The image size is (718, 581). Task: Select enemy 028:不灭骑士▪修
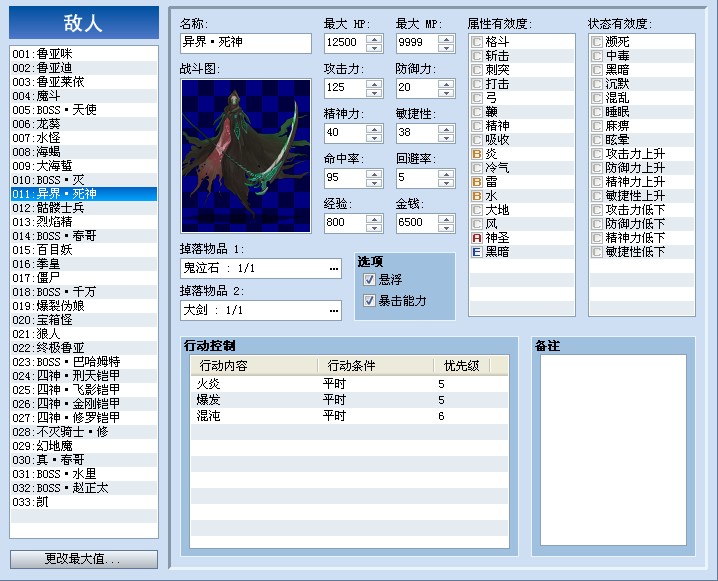click(84, 432)
